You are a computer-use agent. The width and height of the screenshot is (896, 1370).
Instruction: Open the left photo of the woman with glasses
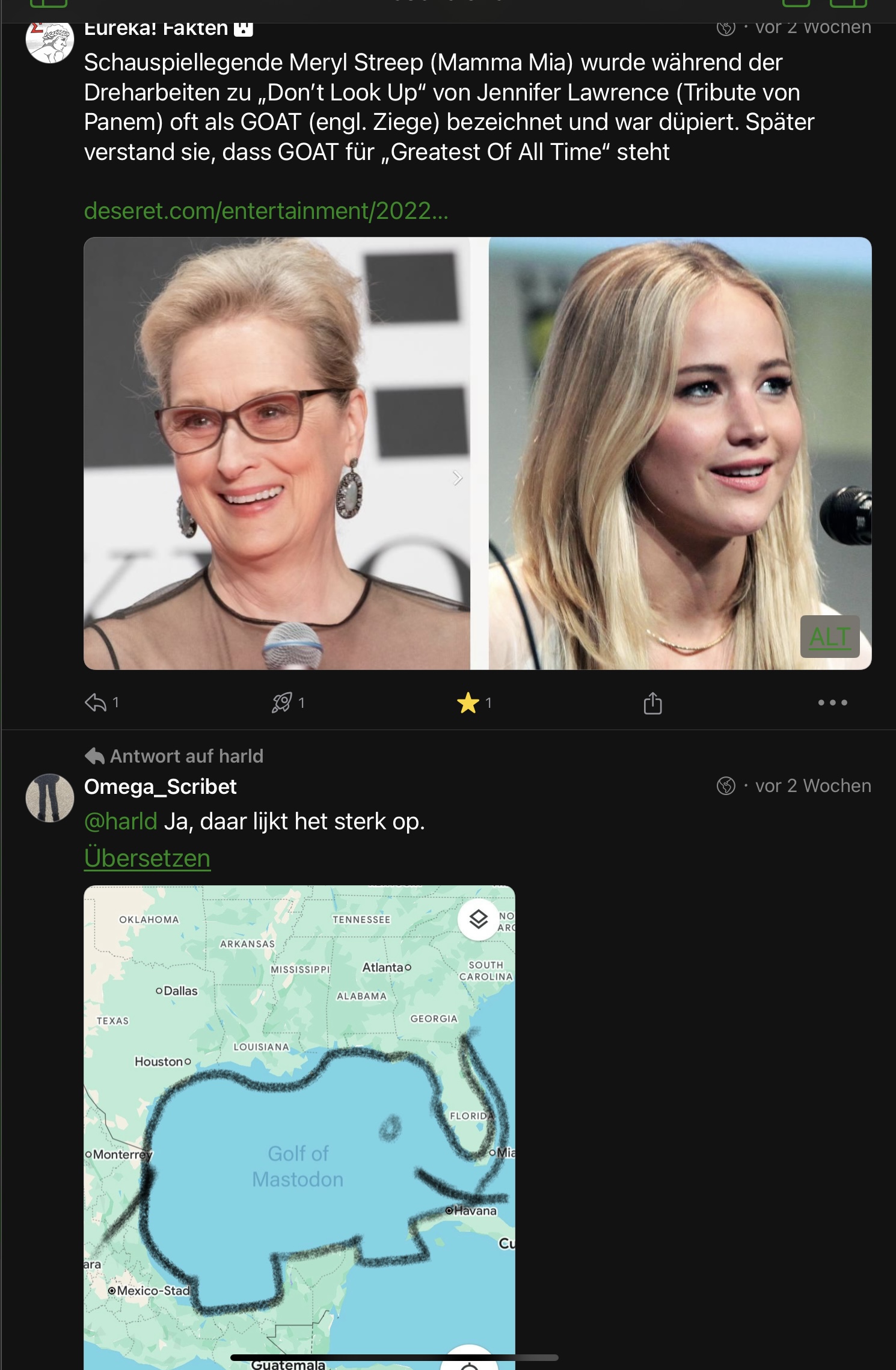coord(277,453)
